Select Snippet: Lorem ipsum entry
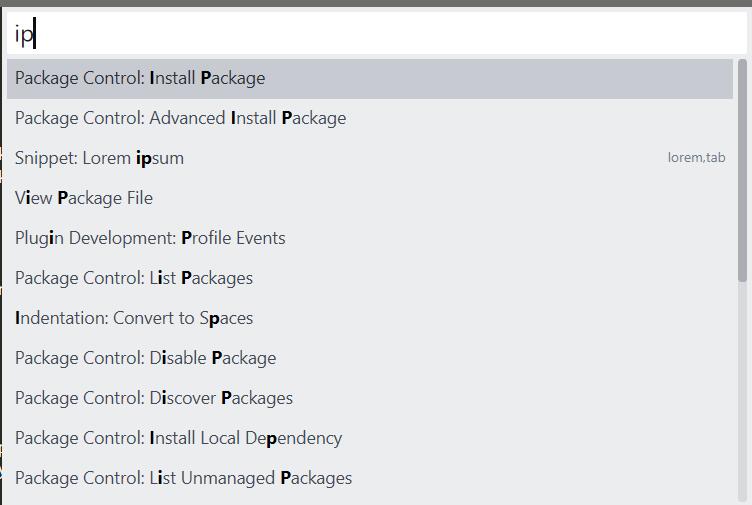This screenshot has width=752, height=505. tap(370, 158)
